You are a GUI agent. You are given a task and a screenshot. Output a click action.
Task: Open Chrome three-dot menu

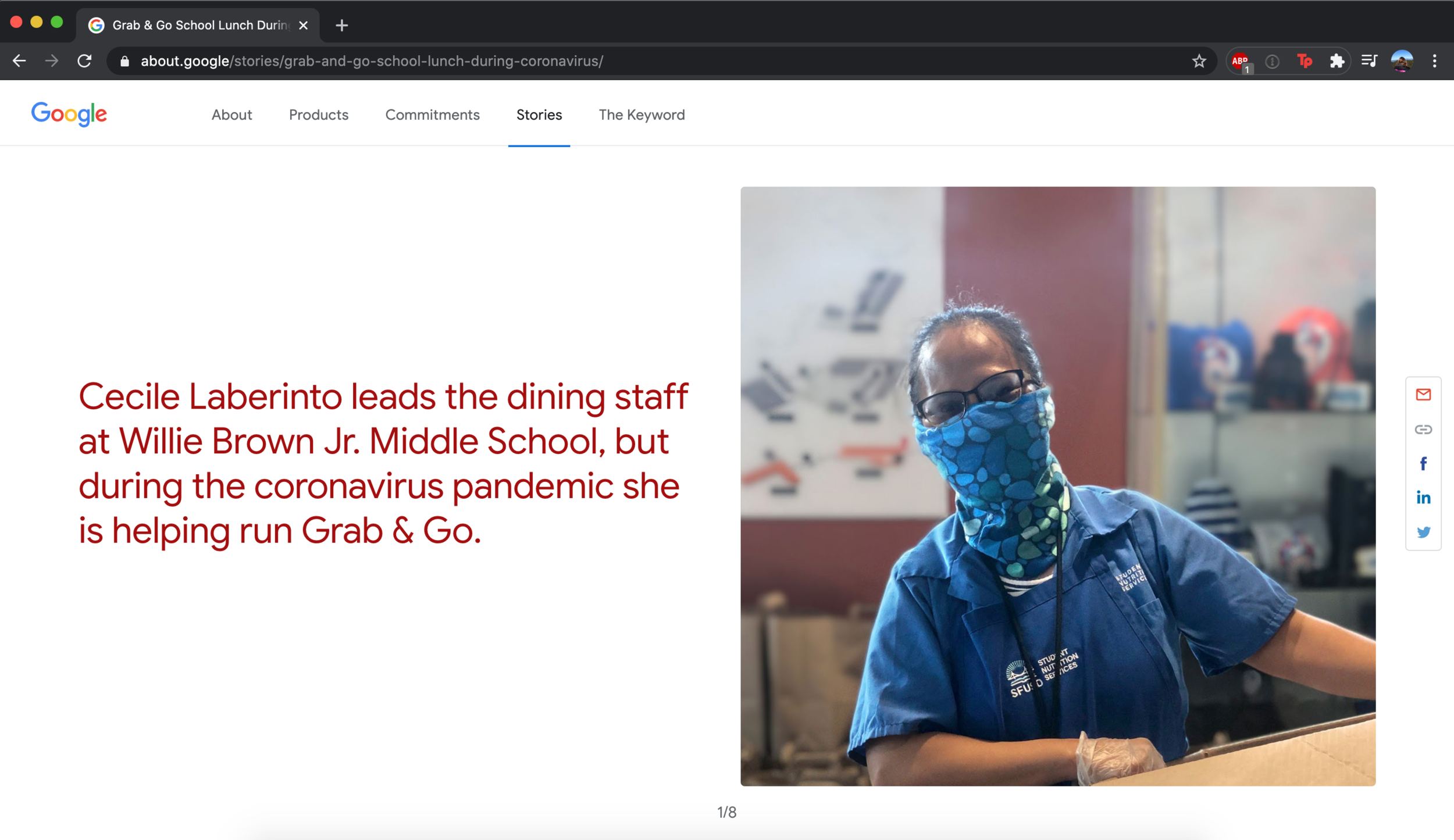point(1434,61)
